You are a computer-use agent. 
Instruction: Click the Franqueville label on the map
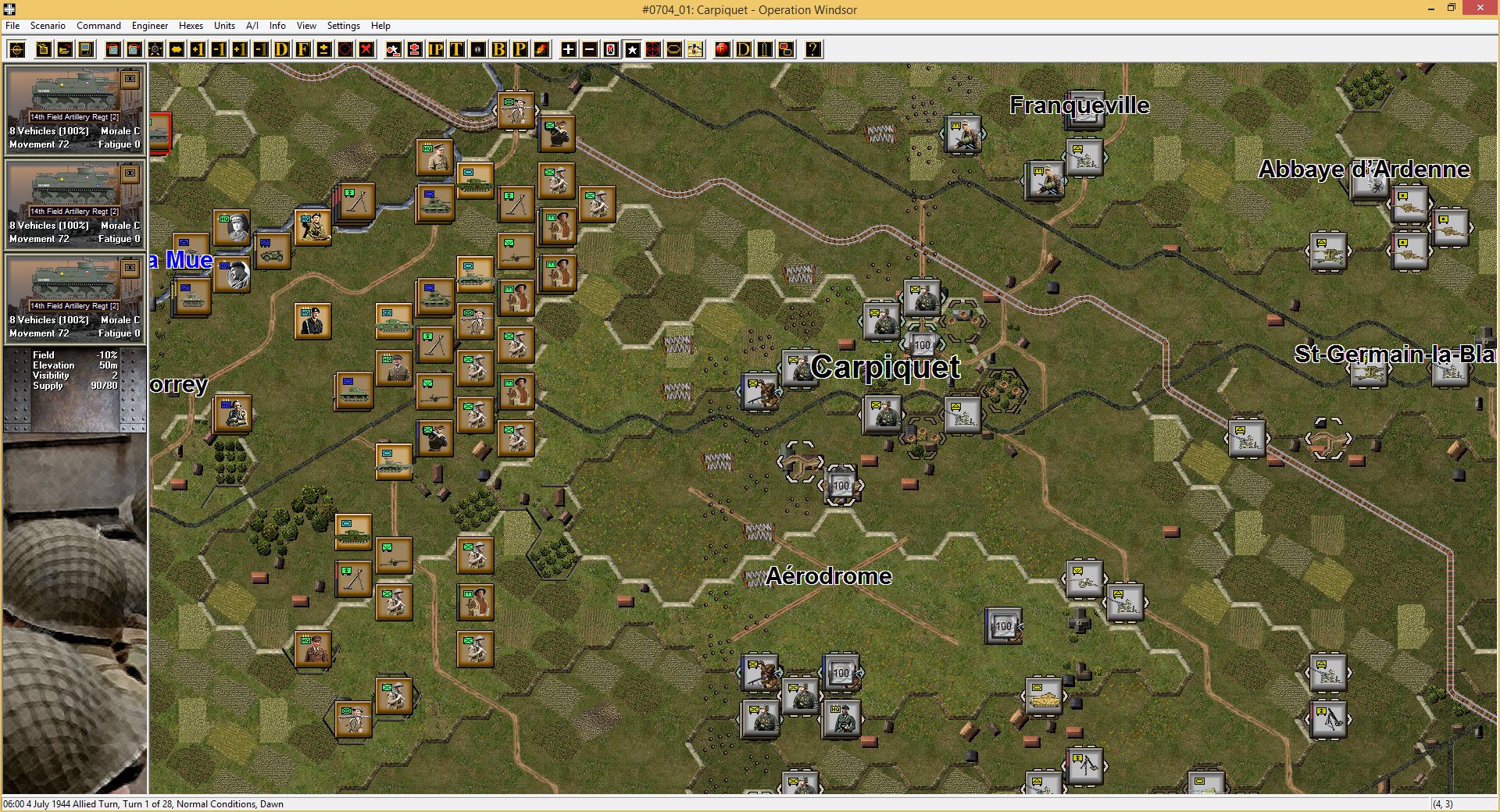coord(1079,105)
